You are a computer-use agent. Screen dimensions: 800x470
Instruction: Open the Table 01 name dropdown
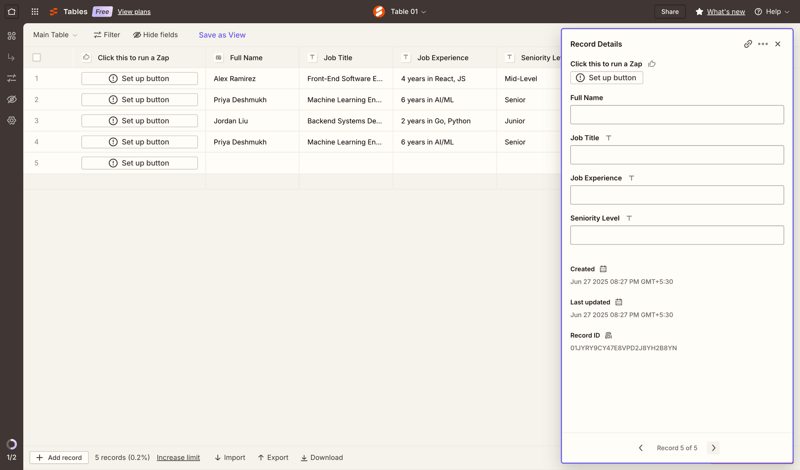(x=408, y=11)
